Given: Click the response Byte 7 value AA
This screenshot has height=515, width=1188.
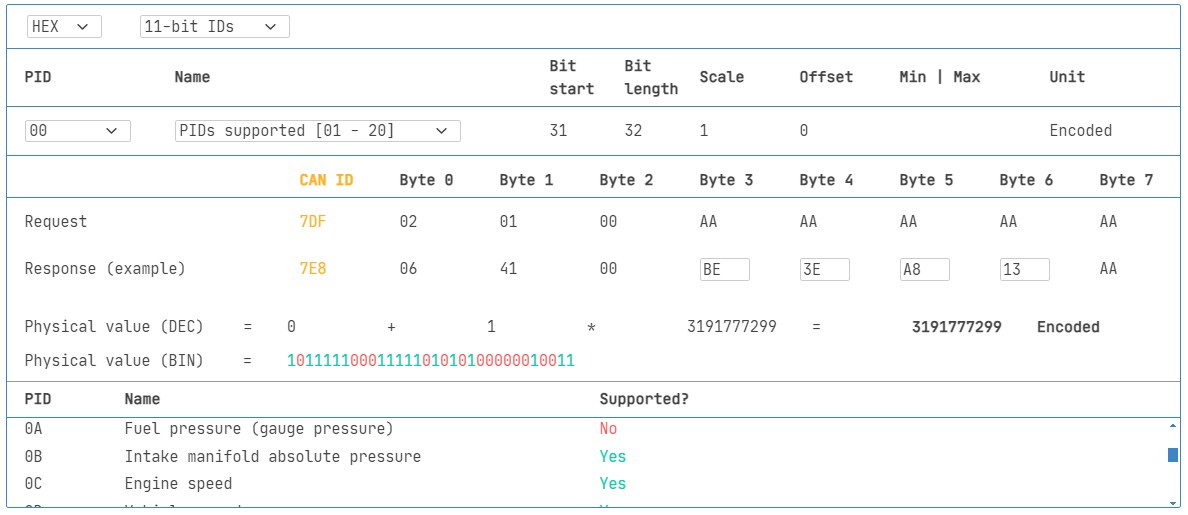Looking at the screenshot, I should pyautogui.click(x=1108, y=269).
